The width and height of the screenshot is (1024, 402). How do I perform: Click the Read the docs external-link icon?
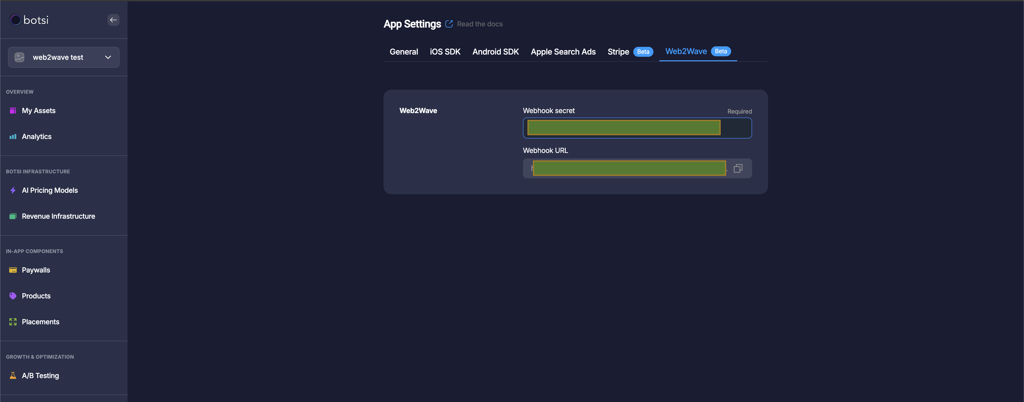coord(449,24)
